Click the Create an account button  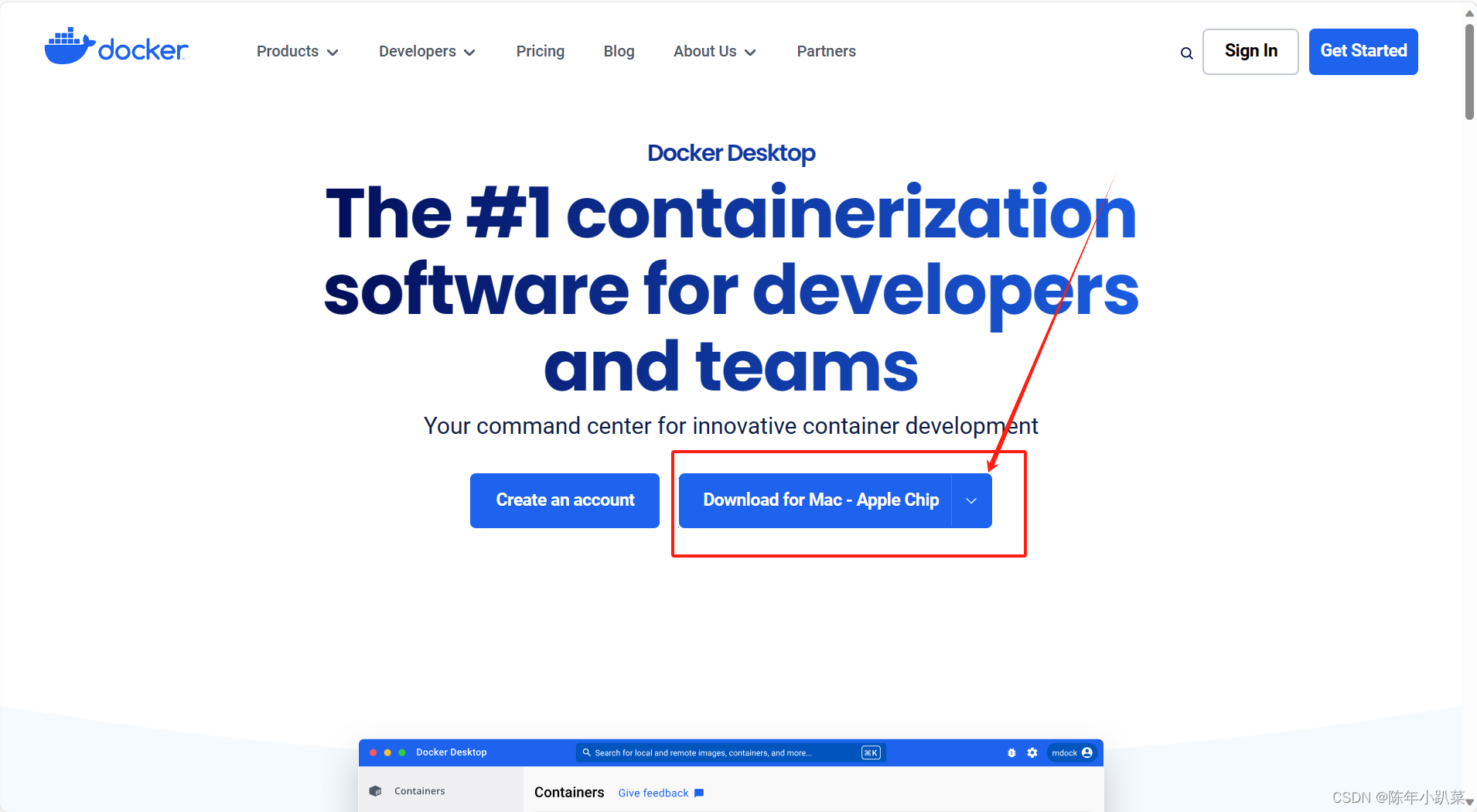point(565,500)
